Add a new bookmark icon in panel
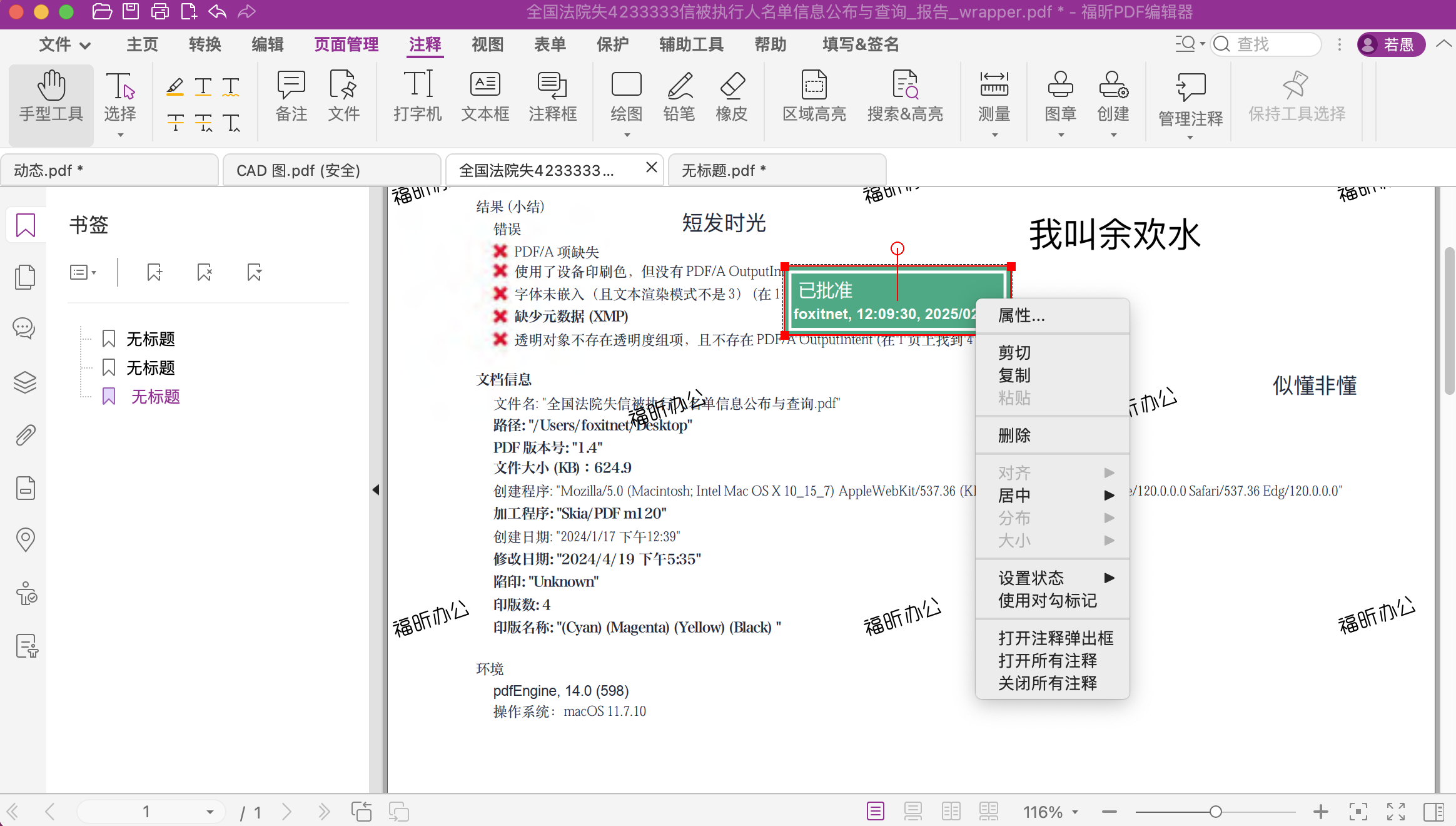1456x826 pixels. [154, 272]
